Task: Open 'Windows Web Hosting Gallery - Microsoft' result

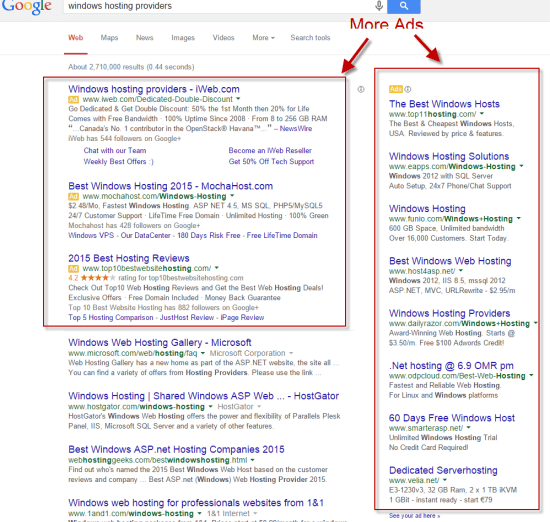Action: (160, 342)
